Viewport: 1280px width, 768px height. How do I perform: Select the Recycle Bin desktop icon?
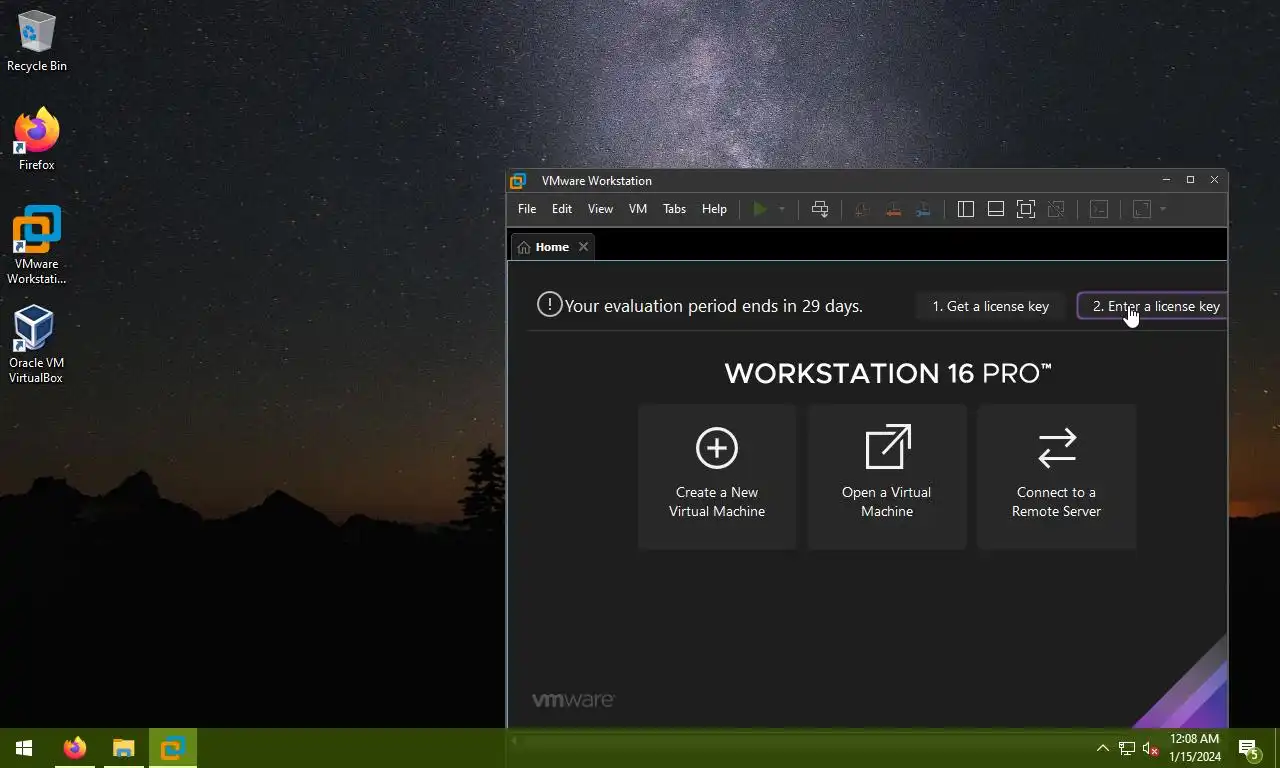(x=37, y=42)
